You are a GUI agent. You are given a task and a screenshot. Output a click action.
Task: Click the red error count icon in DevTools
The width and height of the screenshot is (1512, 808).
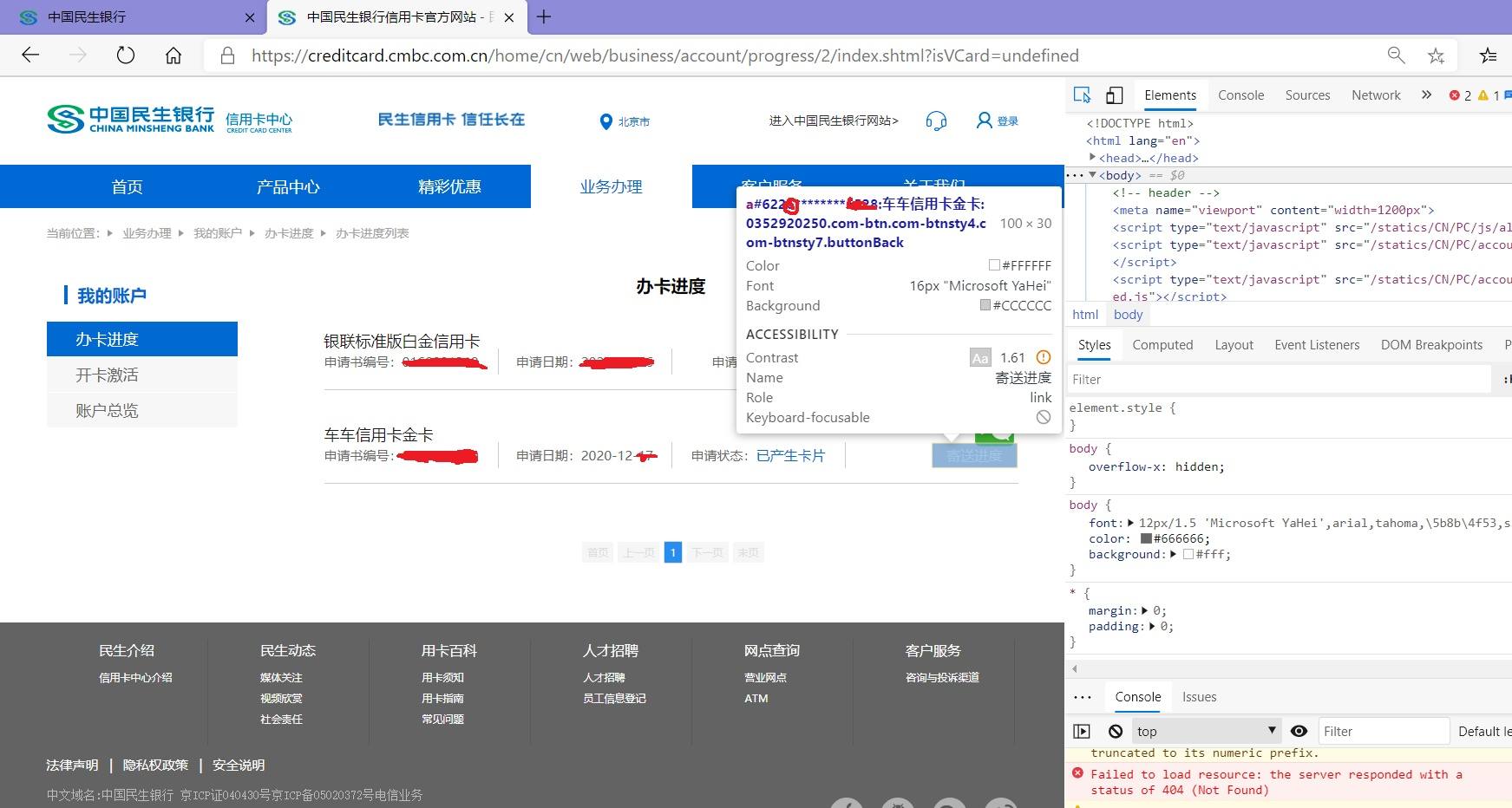1455,95
